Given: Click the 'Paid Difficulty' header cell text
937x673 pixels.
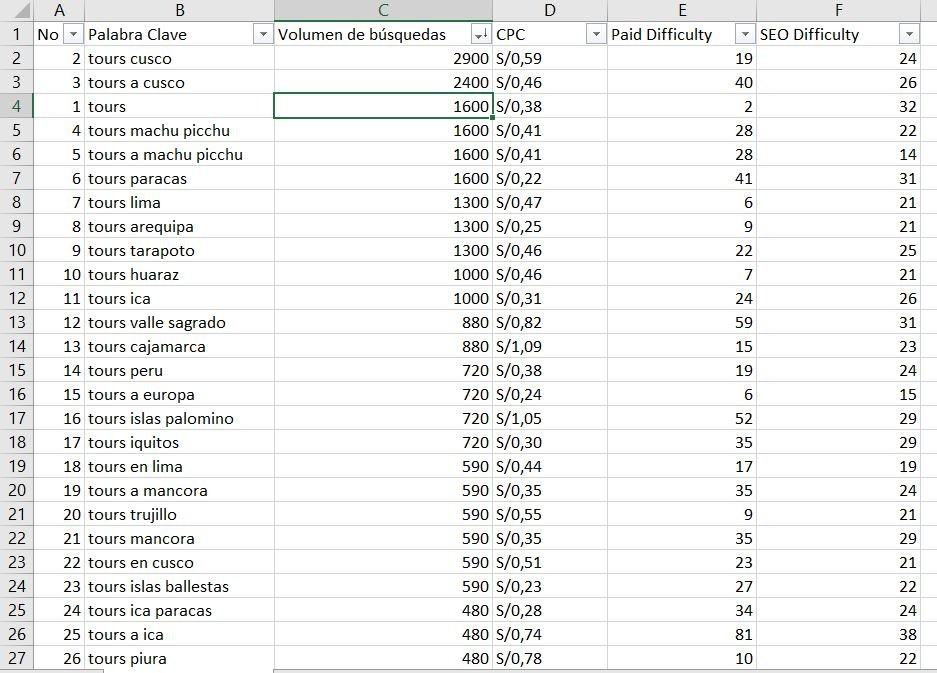Looking at the screenshot, I should click(x=661, y=35).
